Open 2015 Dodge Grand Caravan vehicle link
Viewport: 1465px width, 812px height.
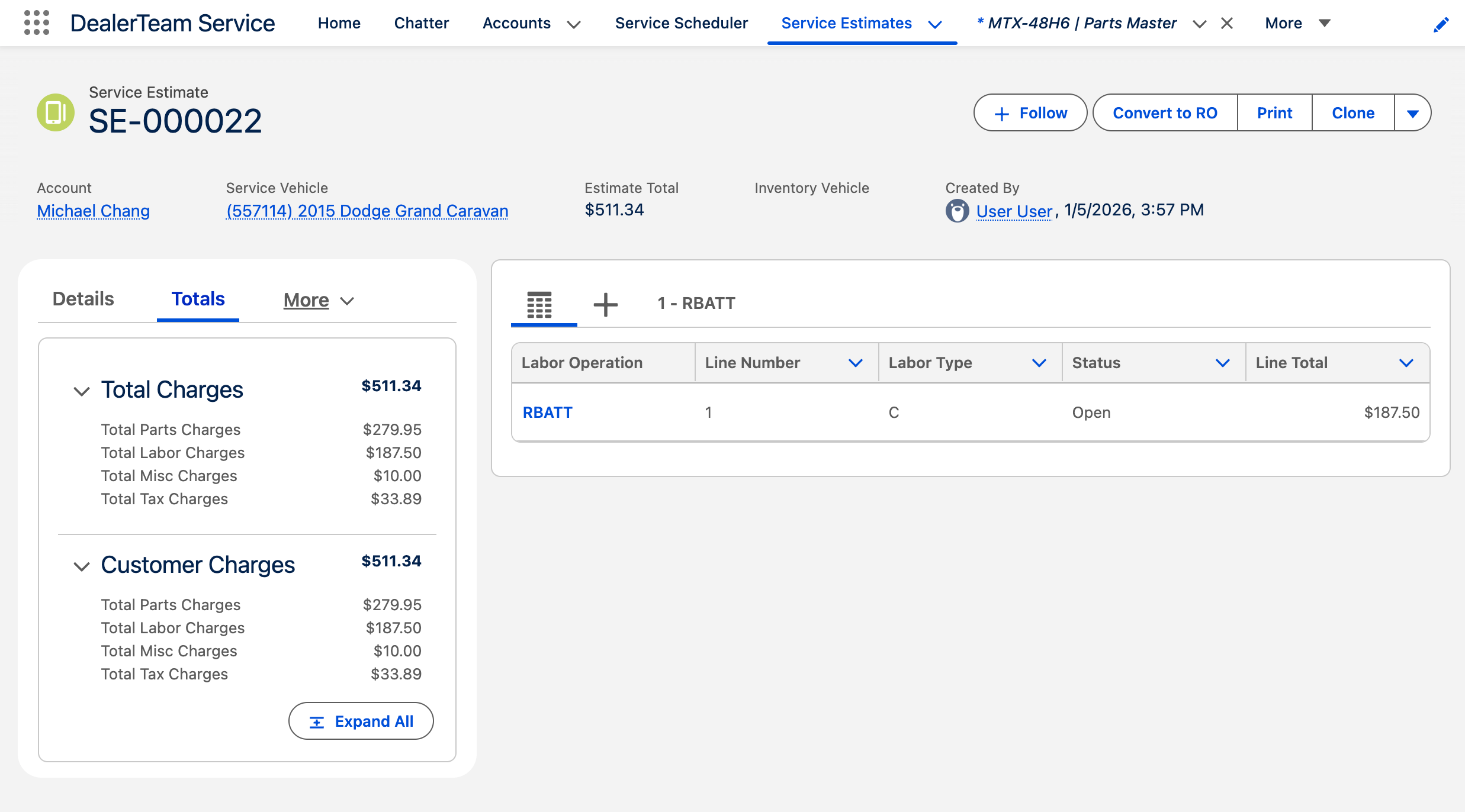pyautogui.click(x=367, y=211)
